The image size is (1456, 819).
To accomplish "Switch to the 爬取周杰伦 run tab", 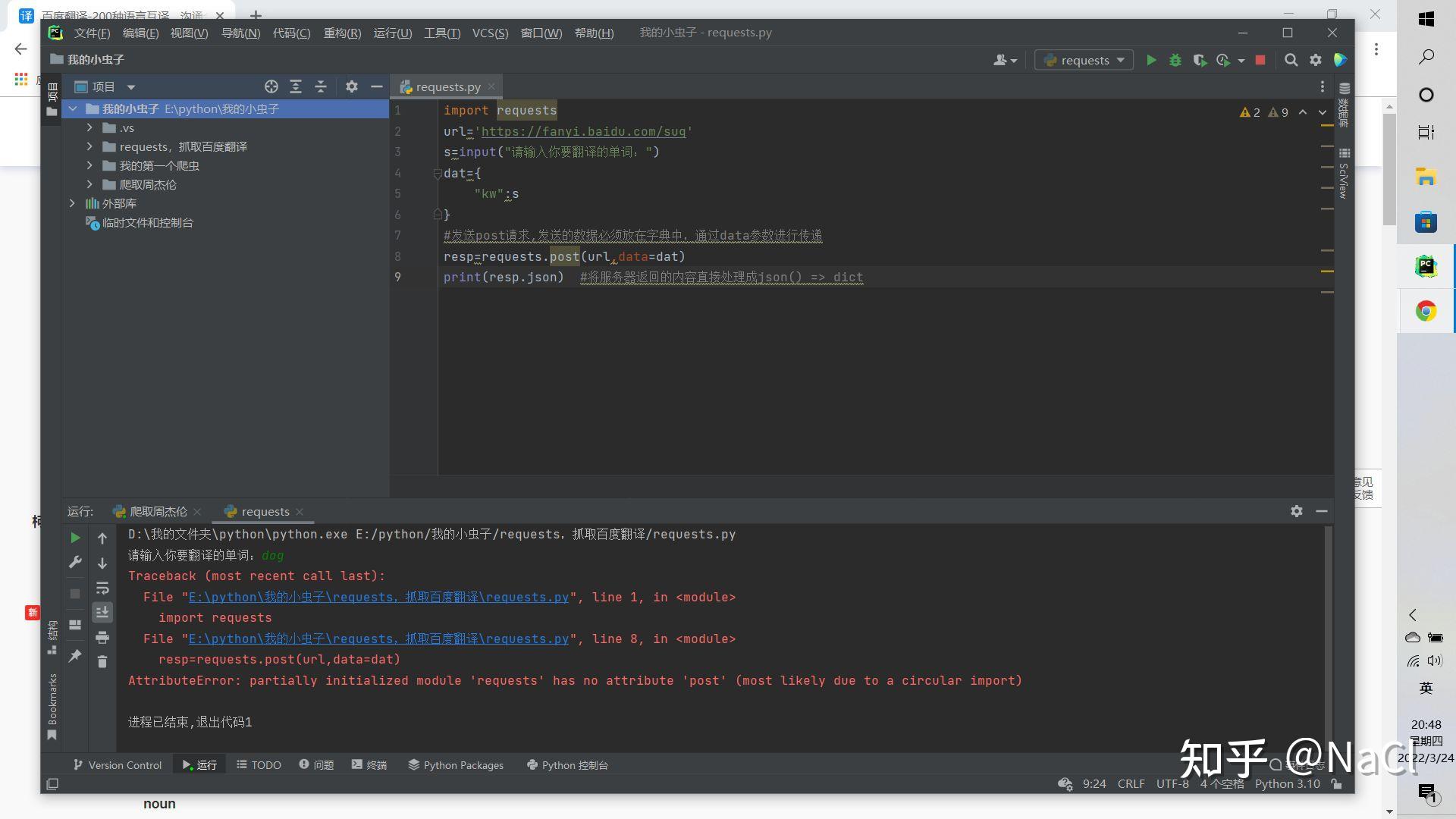I will 158,511.
